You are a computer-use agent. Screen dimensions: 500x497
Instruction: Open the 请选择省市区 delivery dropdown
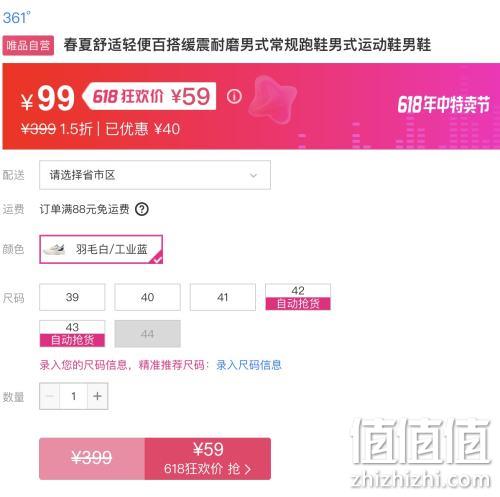[x=155, y=175]
